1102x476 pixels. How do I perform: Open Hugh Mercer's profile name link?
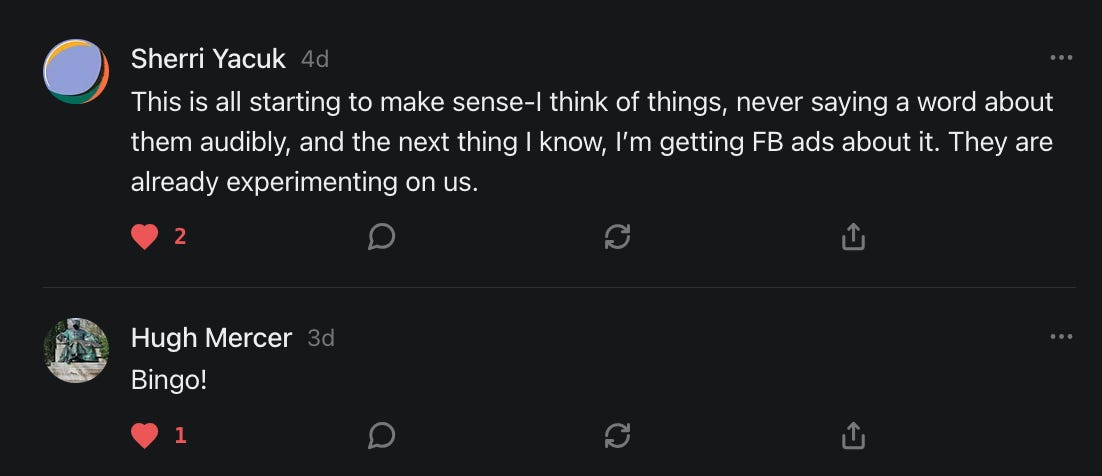(211, 338)
